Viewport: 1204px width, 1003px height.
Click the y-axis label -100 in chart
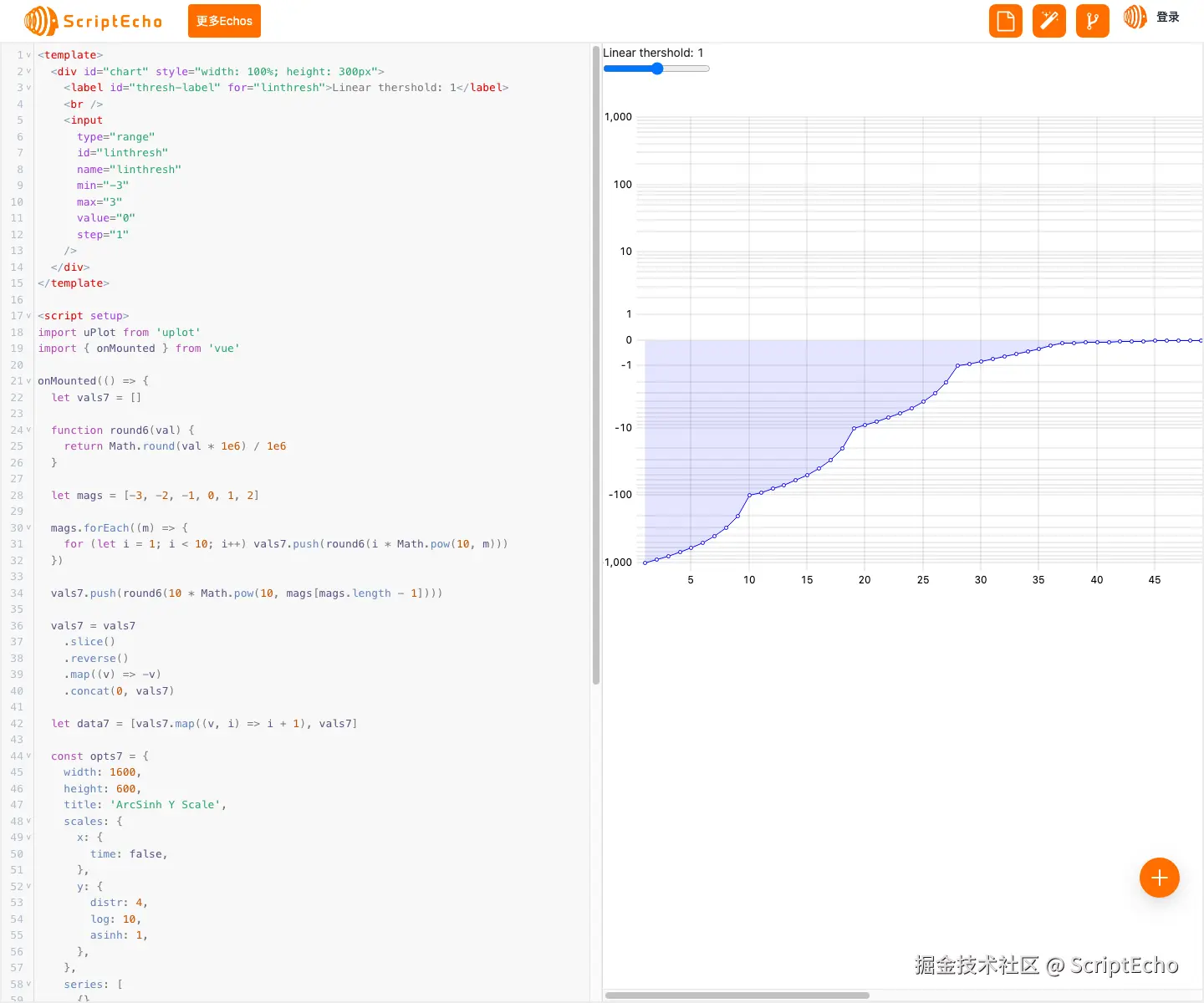620,495
